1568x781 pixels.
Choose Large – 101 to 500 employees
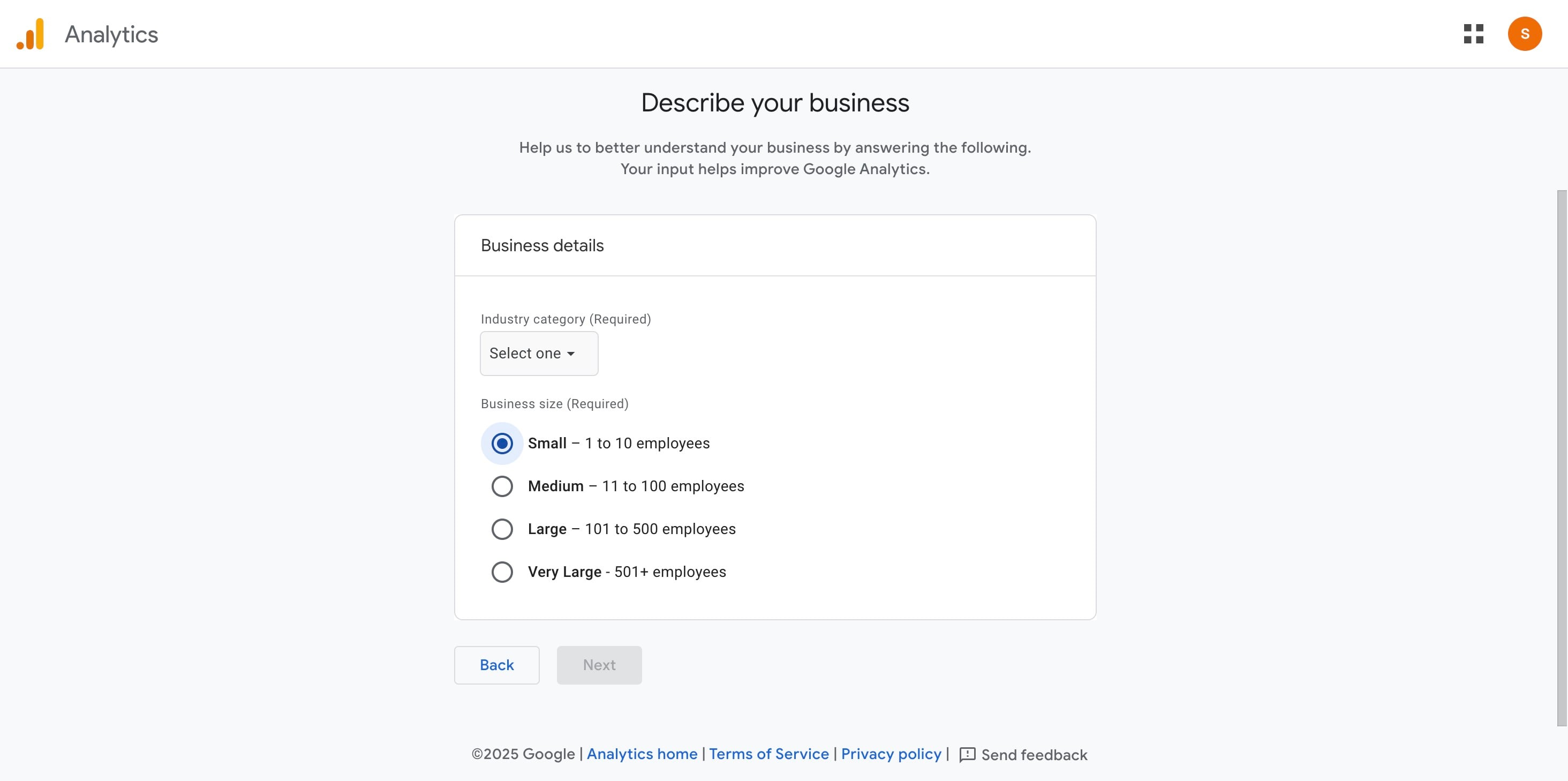[x=502, y=529]
